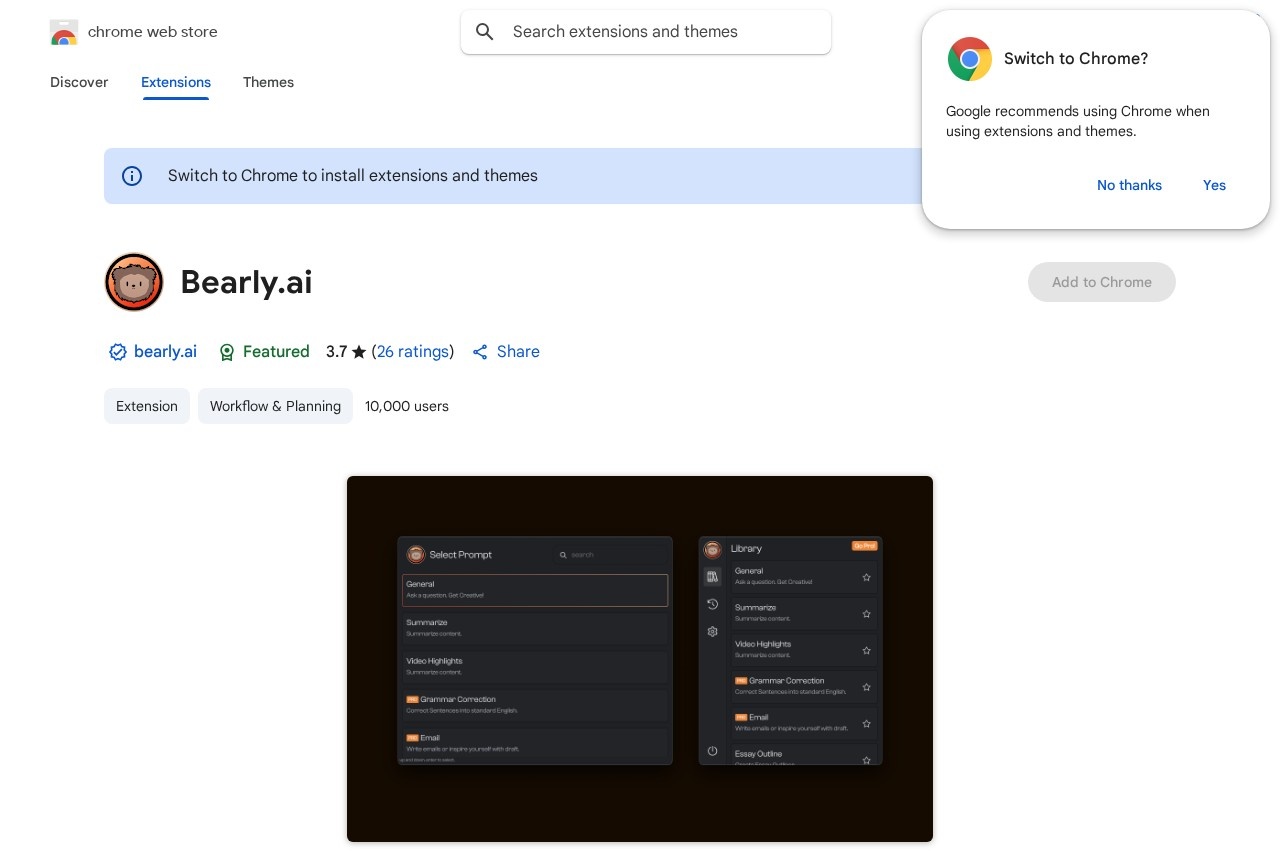Viewport: 1280px width, 853px height.
Task: Focus the search extensions and themes field
Action: [660, 32]
